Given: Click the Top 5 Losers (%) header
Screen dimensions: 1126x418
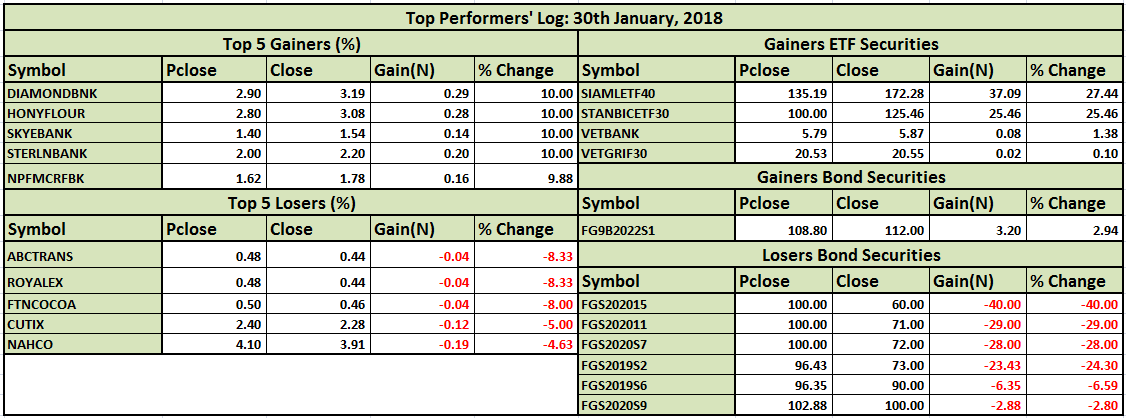Looking at the screenshot, I should [x=291, y=203].
